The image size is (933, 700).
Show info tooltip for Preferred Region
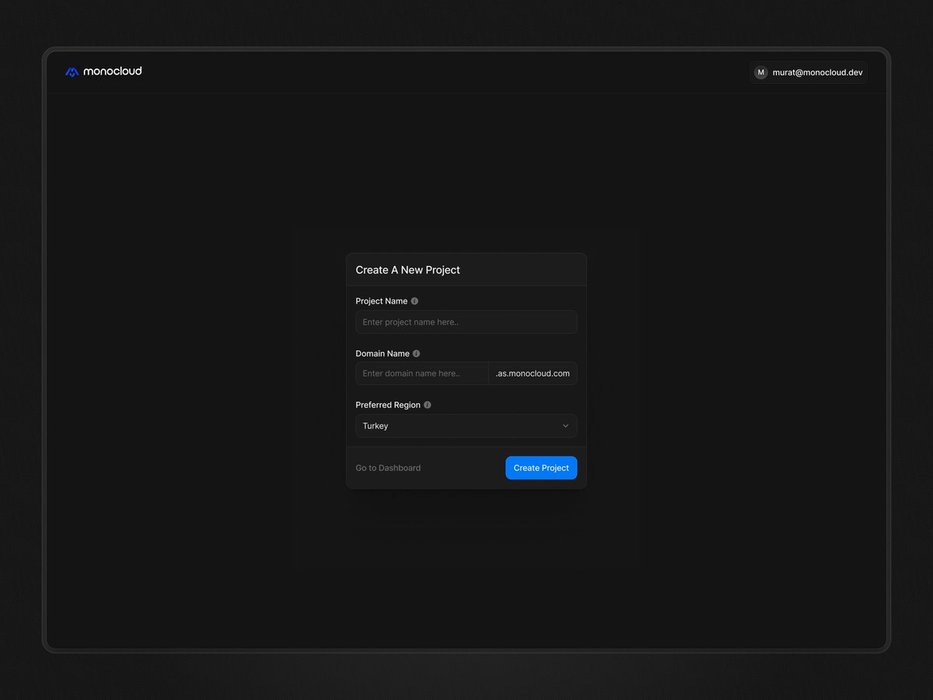point(427,405)
